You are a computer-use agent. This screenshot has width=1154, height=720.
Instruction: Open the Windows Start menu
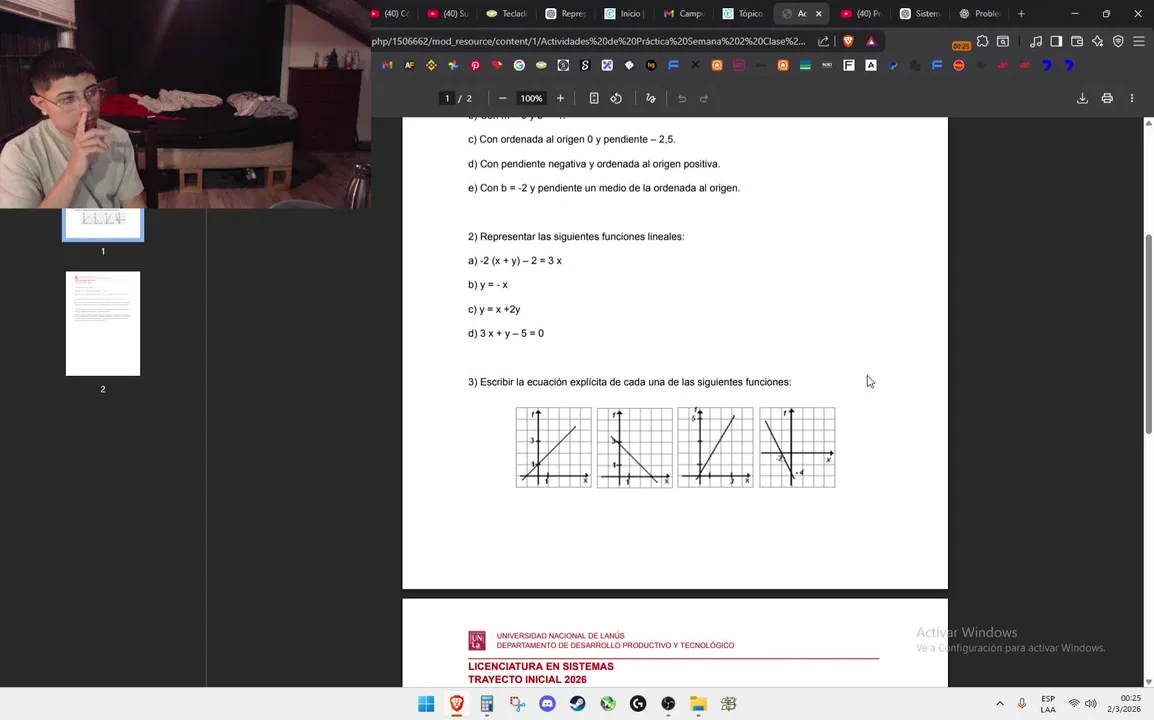pyautogui.click(x=426, y=704)
